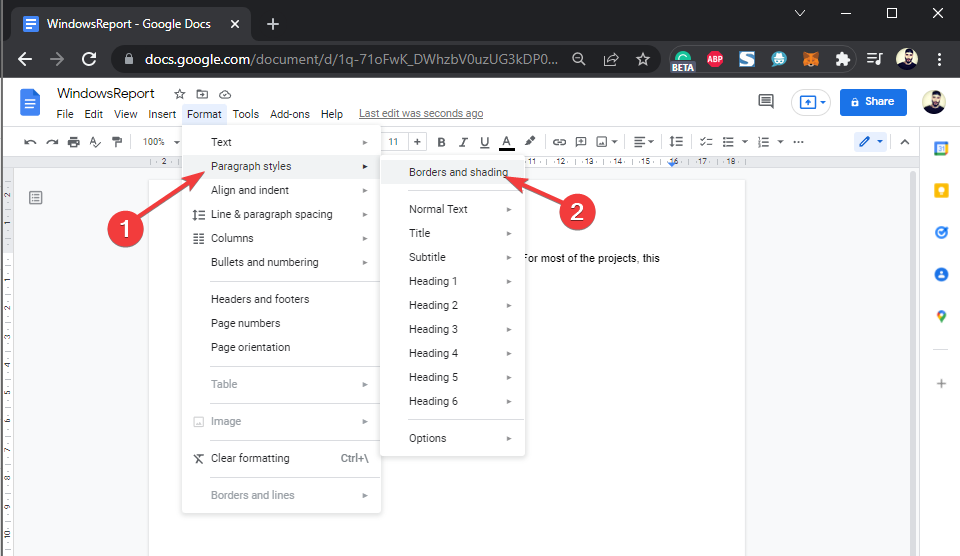Open the text alignment dropdown

pos(643,142)
